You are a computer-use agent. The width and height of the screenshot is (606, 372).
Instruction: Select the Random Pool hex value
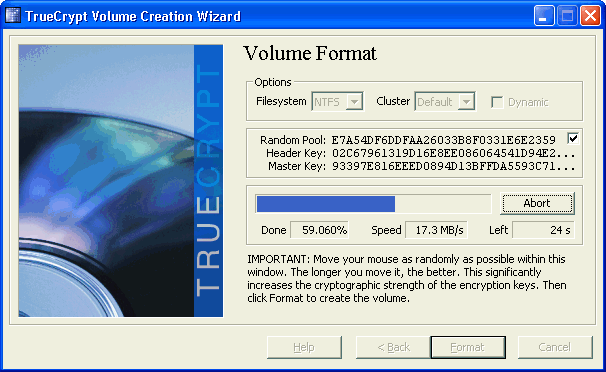(444, 139)
